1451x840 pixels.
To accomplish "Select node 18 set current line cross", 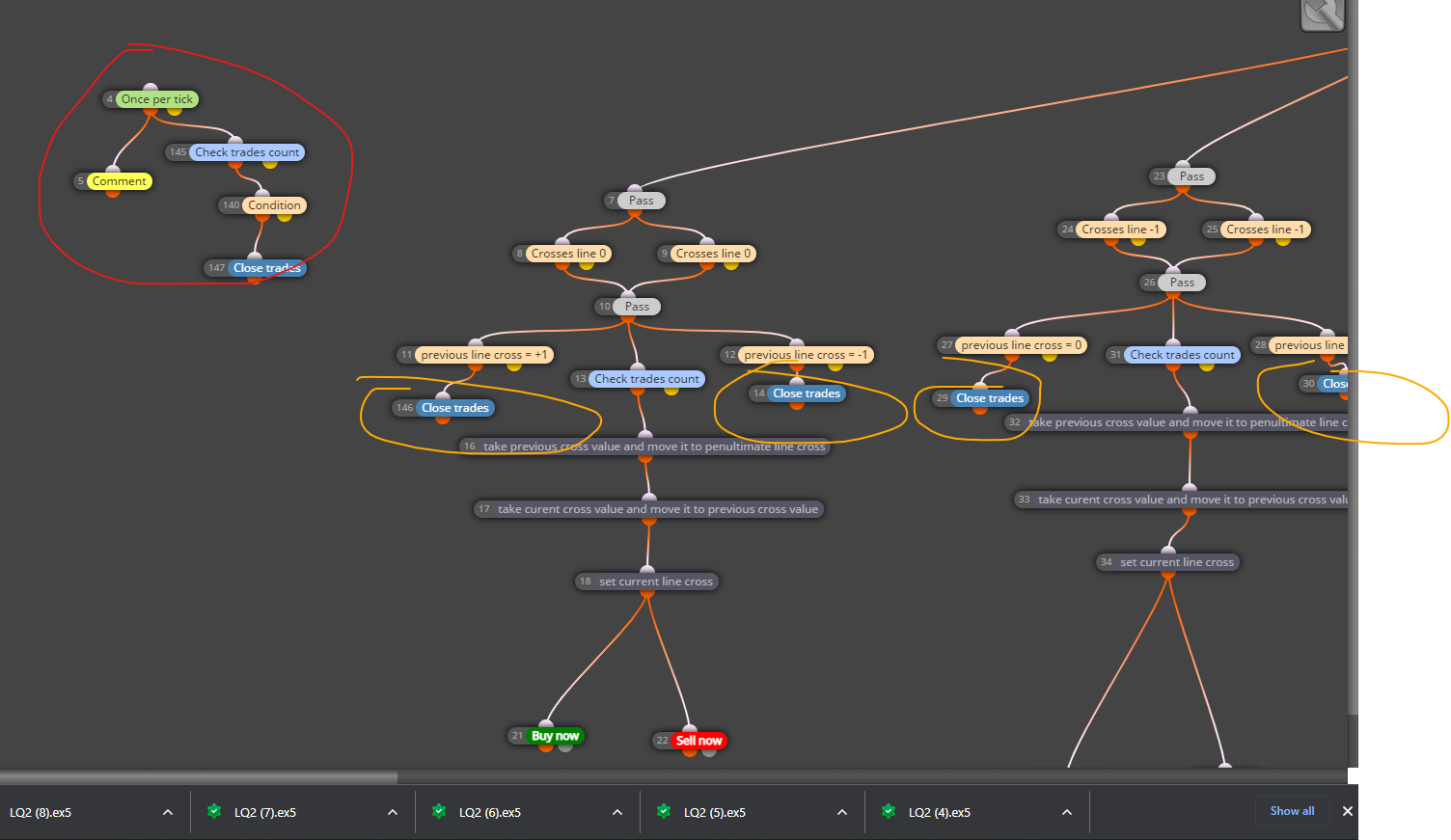I will [646, 582].
